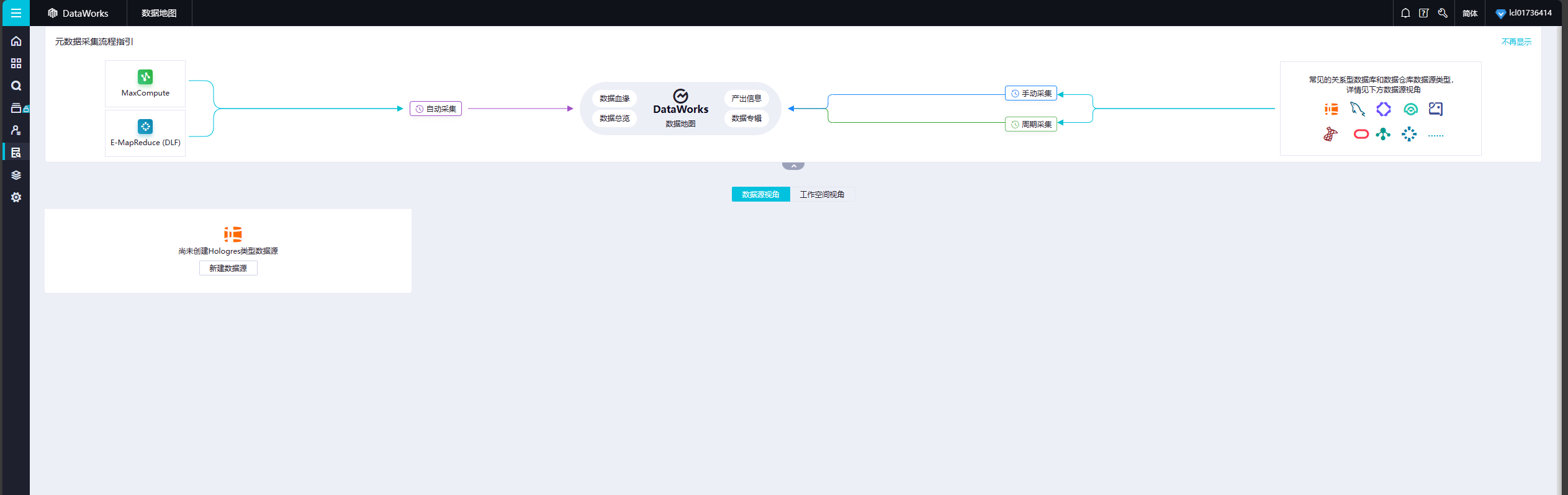Switch to the 数据源视角 tab
The width and height of the screenshot is (1568, 495).
click(x=761, y=194)
